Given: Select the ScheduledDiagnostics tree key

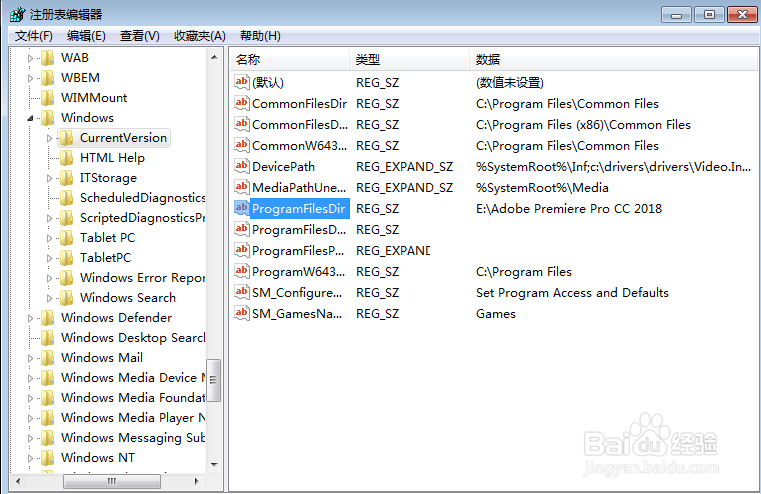Looking at the screenshot, I should point(142,198).
